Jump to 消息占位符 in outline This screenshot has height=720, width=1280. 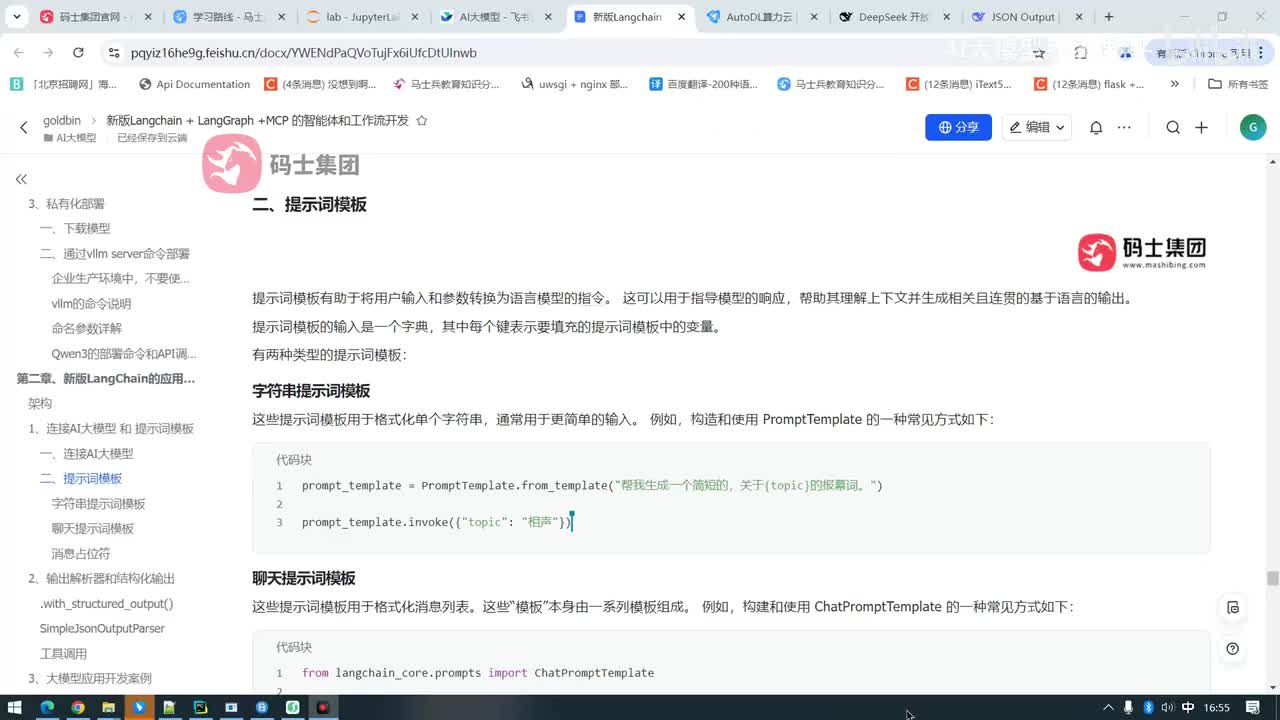pos(81,553)
